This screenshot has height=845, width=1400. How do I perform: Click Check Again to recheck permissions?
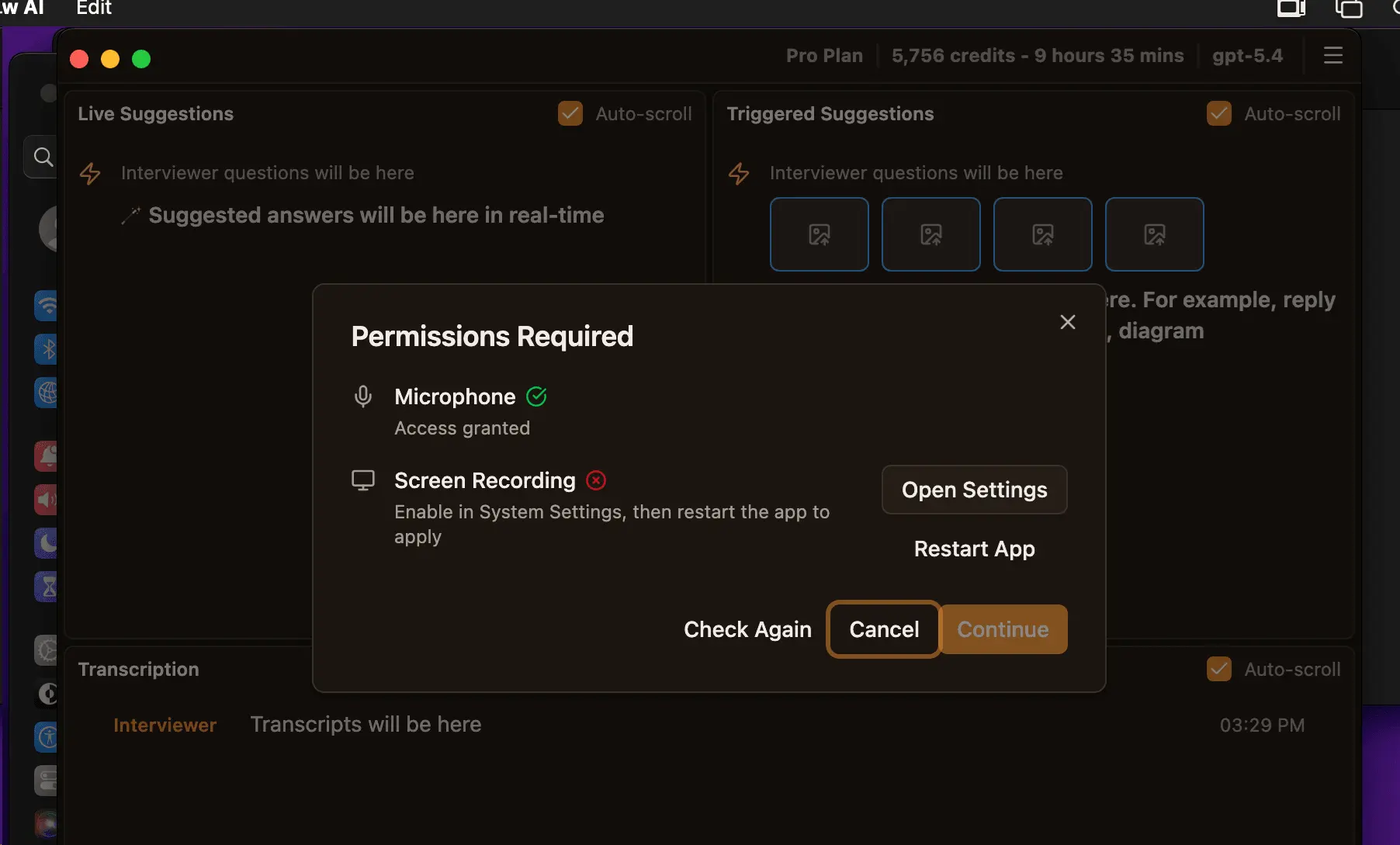click(x=747, y=629)
